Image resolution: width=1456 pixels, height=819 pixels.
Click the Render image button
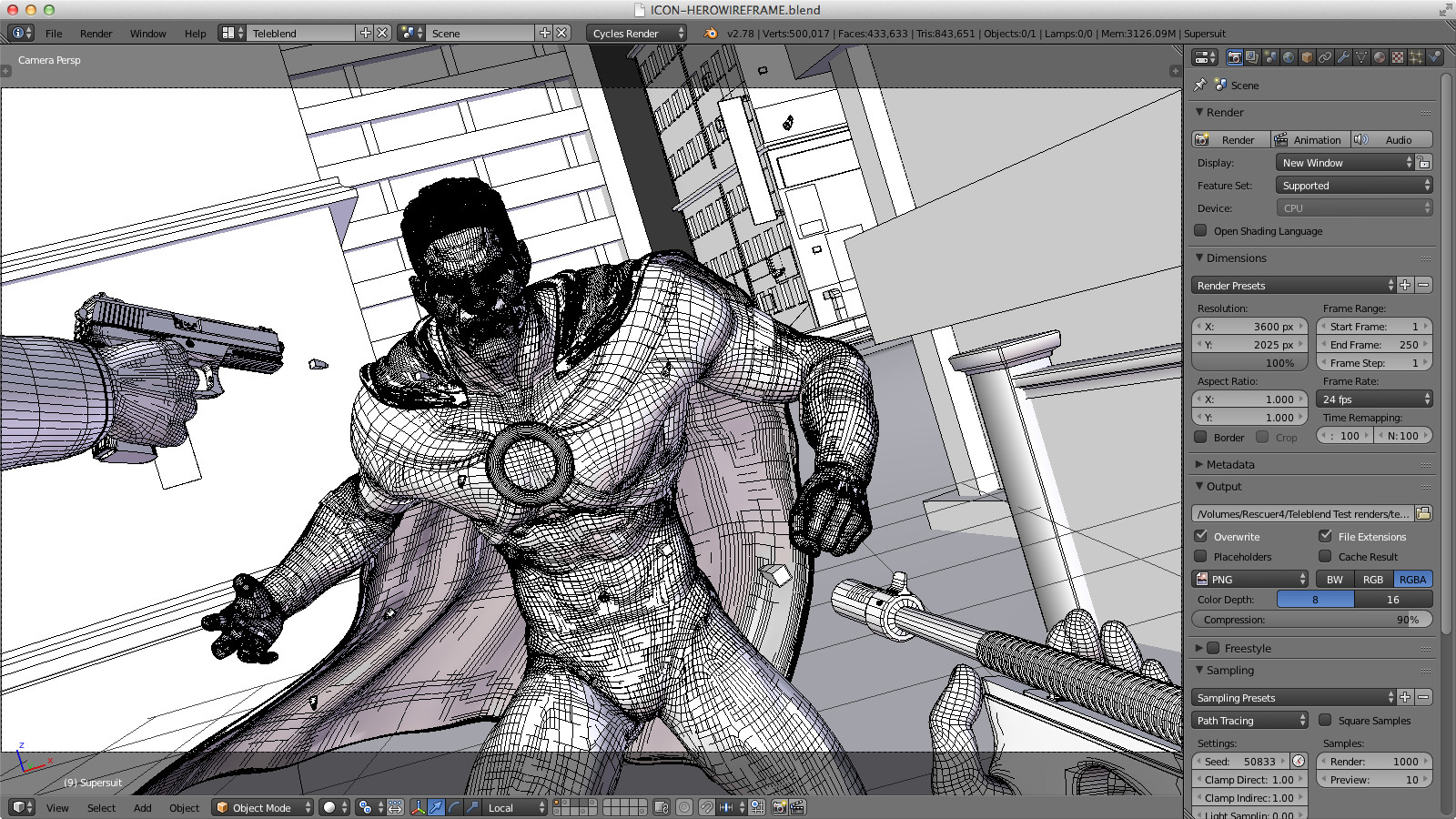[1231, 139]
